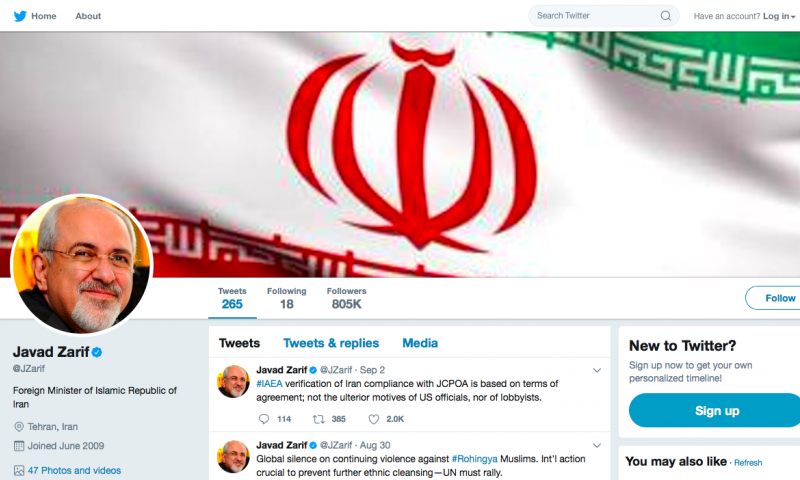The image size is (800, 480).
Task: Click the verified badge beside Javad Zarif's name
Action: click(97, 352)
